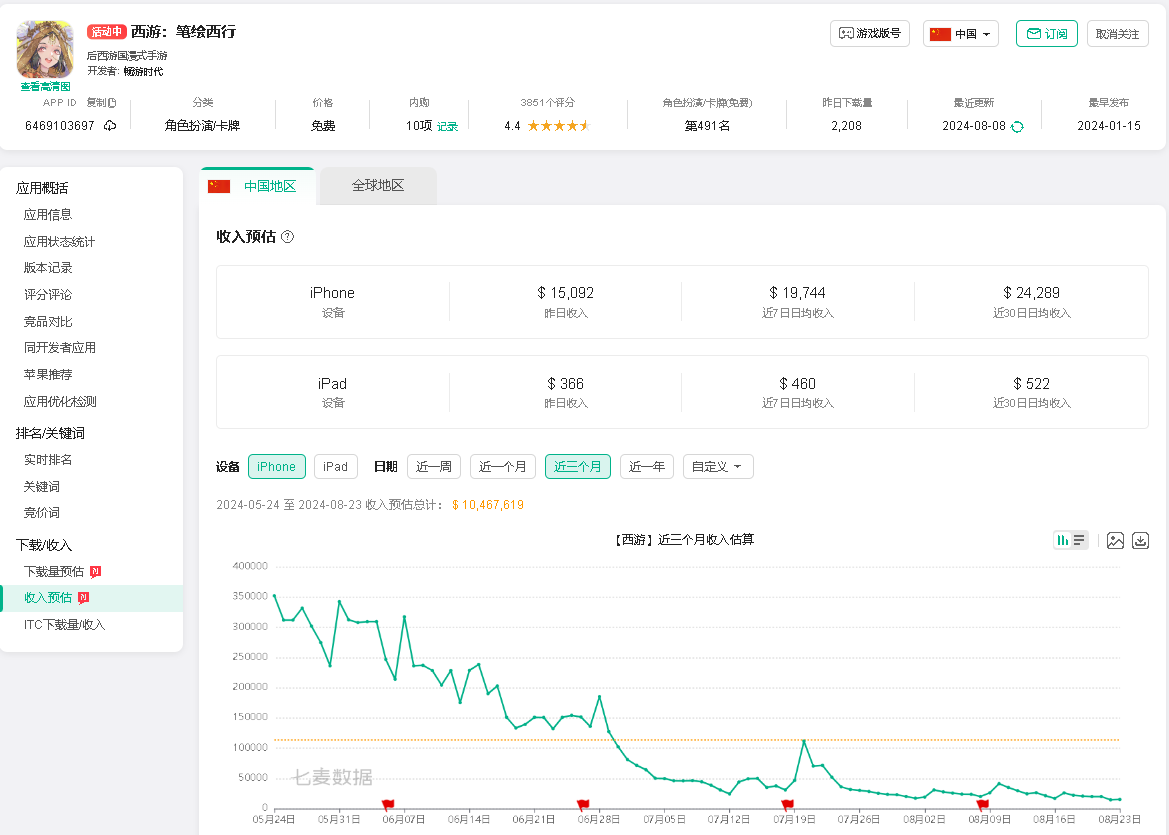Viewport: 1169px width, 835px height.
Task: Click APP ID number 6469103697
Action: tap(60, 126)
